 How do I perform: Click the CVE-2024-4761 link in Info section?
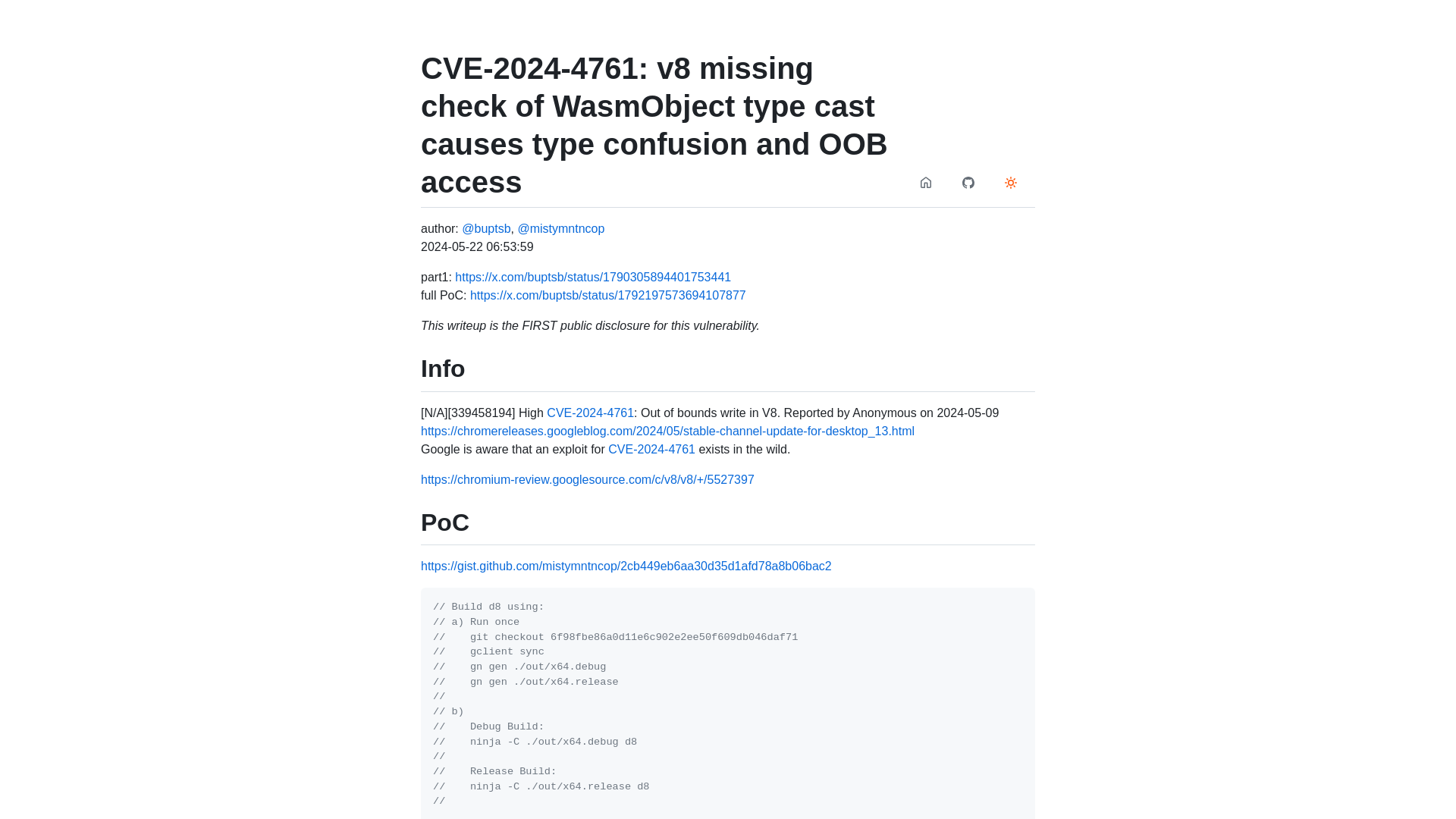590,412
